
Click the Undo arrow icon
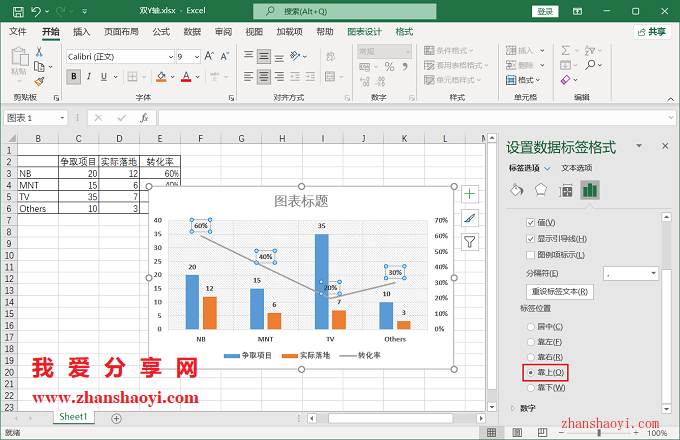(36, 11)
